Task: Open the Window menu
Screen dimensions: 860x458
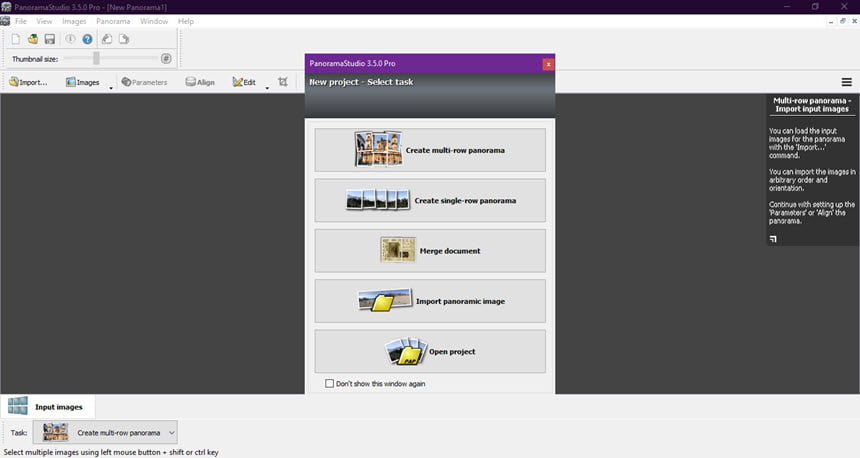Action: tap(154, 21)
